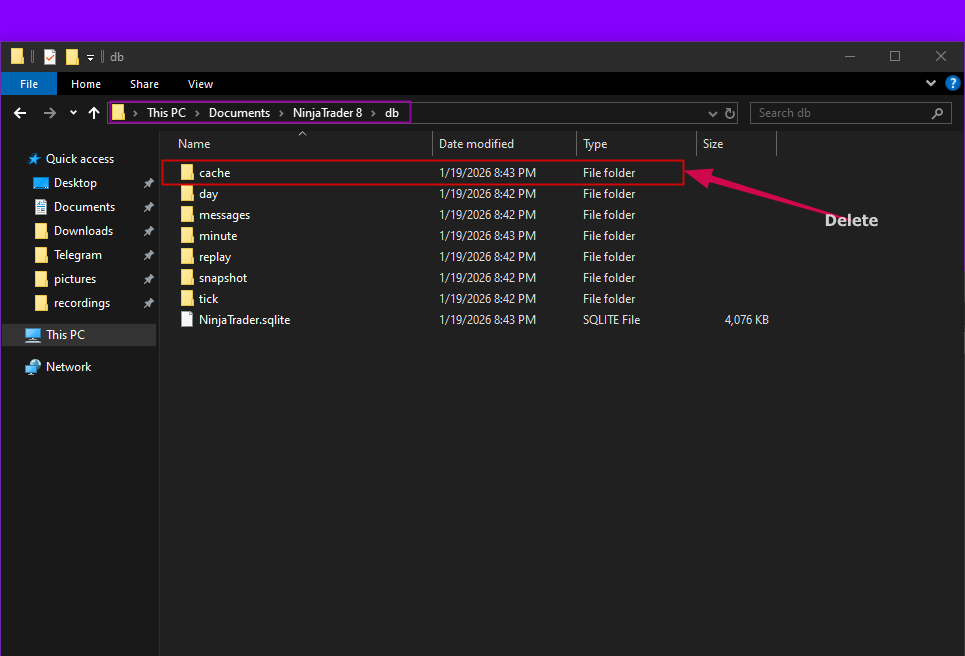Click the Help question mark icon
The height and width of the screenshot is (656, 965).
(952, 84)
